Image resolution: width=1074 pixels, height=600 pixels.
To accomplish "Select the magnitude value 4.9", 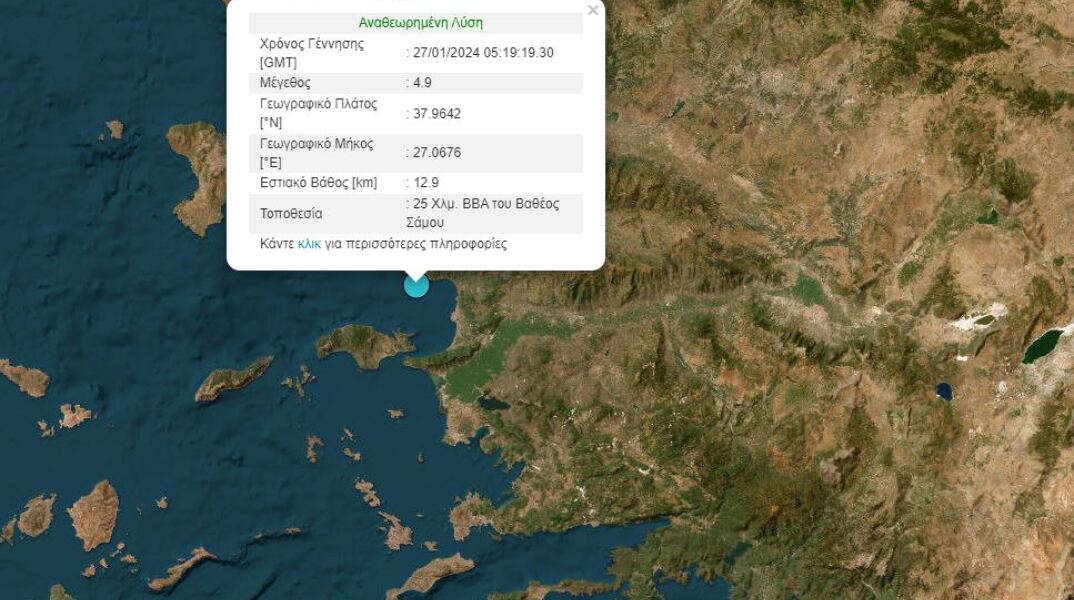I will pyautogui.click(x=422, y=83).
